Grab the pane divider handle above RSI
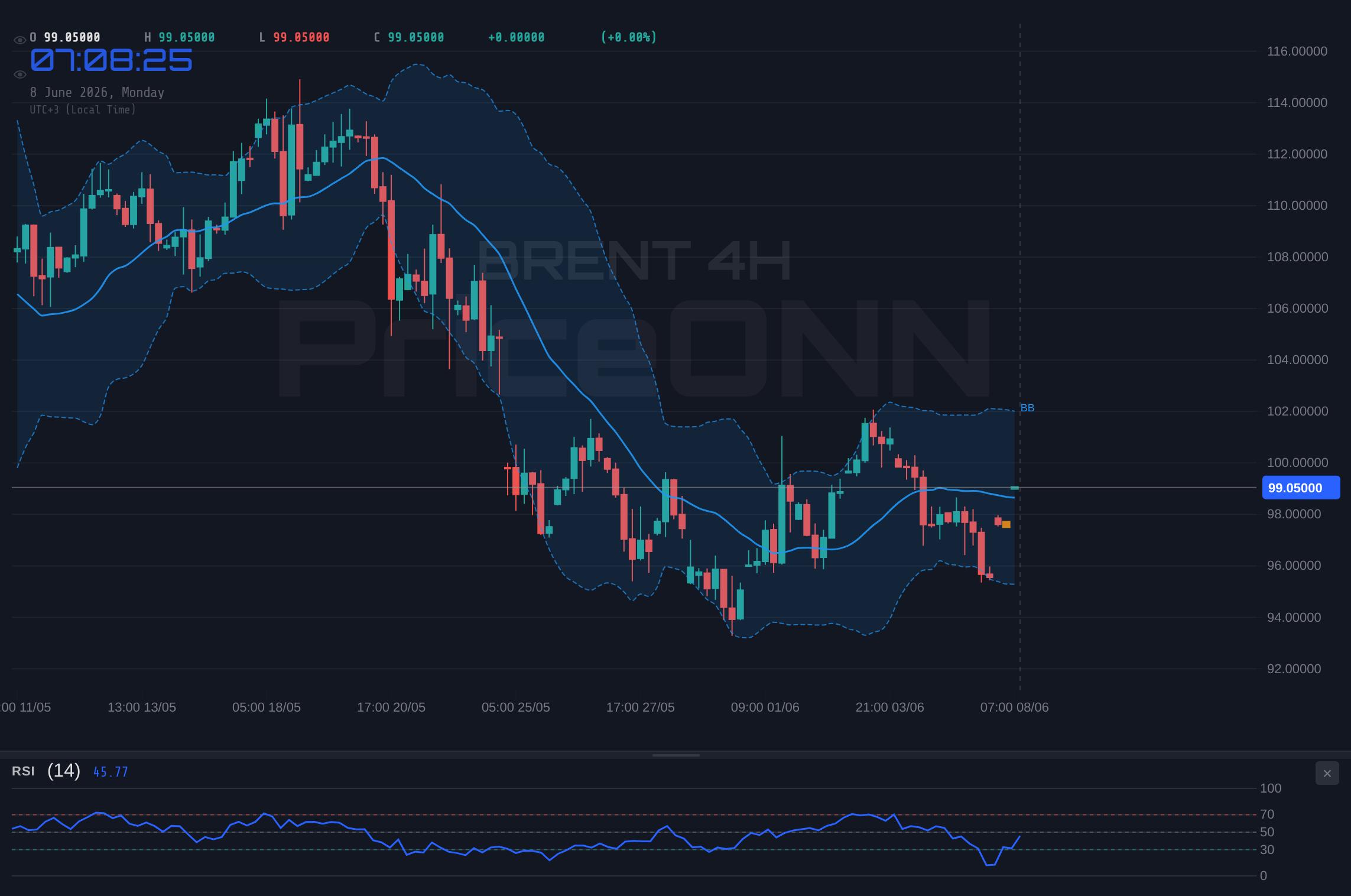 (x=675, y=755)
